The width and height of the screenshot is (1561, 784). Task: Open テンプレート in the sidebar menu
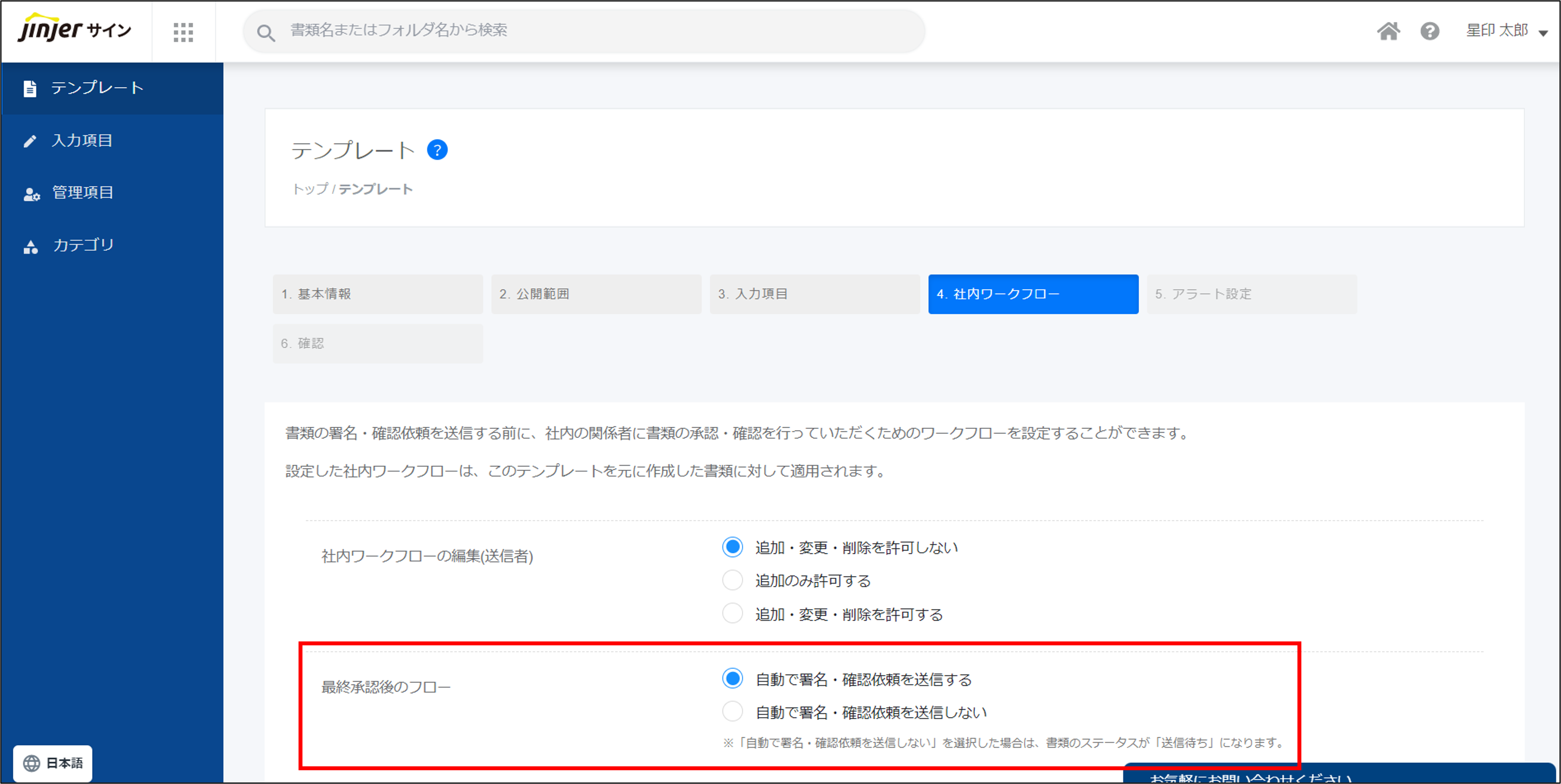point(97,88)
